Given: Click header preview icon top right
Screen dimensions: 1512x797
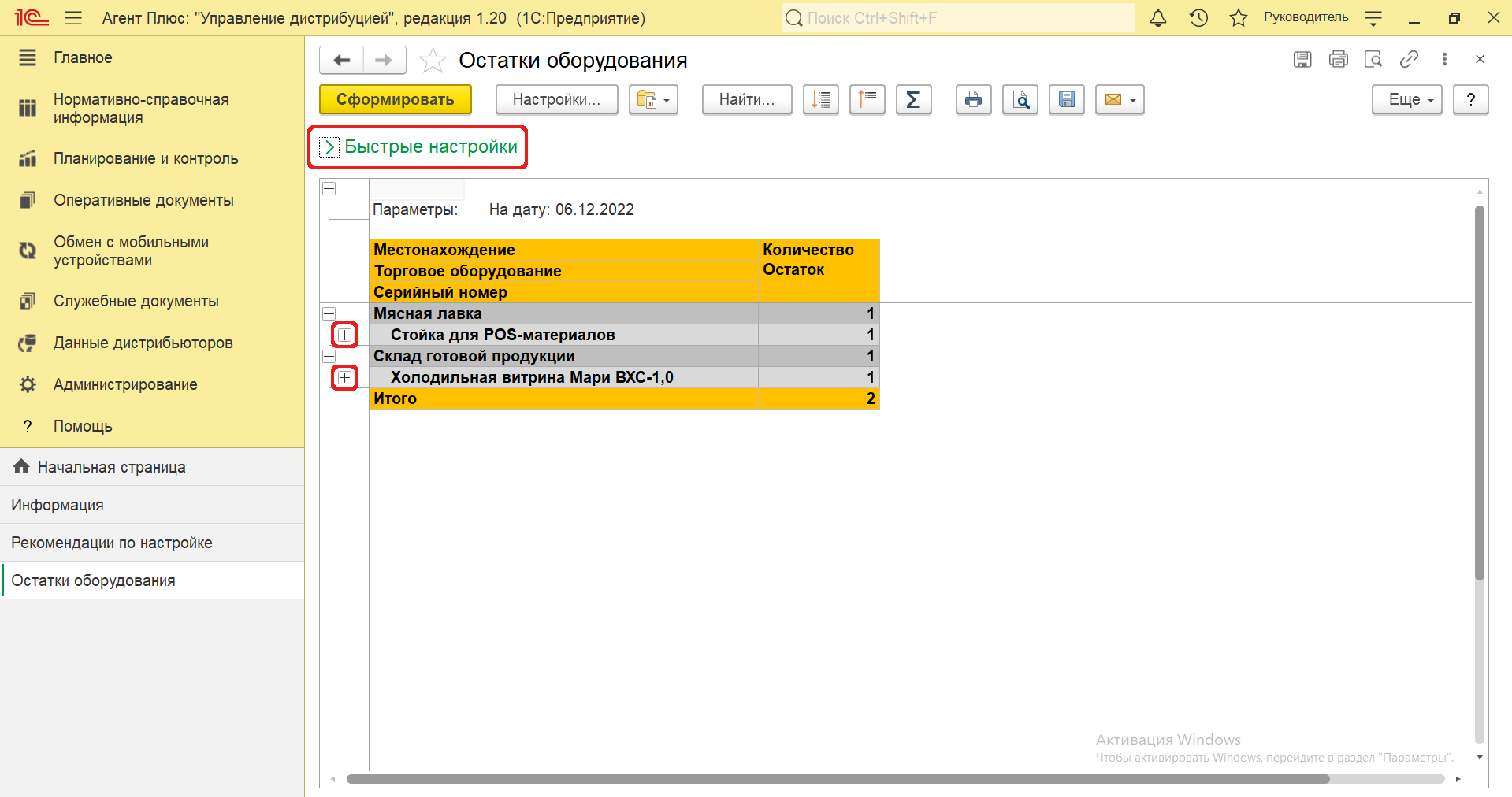Looking at the screenshot, I should point(1373,59).
